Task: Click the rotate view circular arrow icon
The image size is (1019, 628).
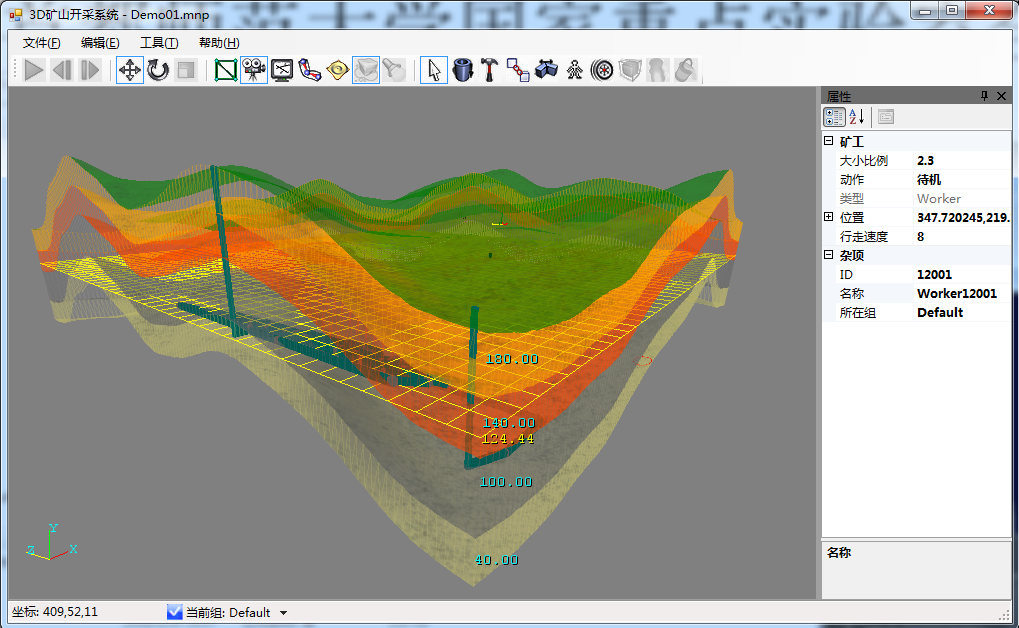Action: 158,70
